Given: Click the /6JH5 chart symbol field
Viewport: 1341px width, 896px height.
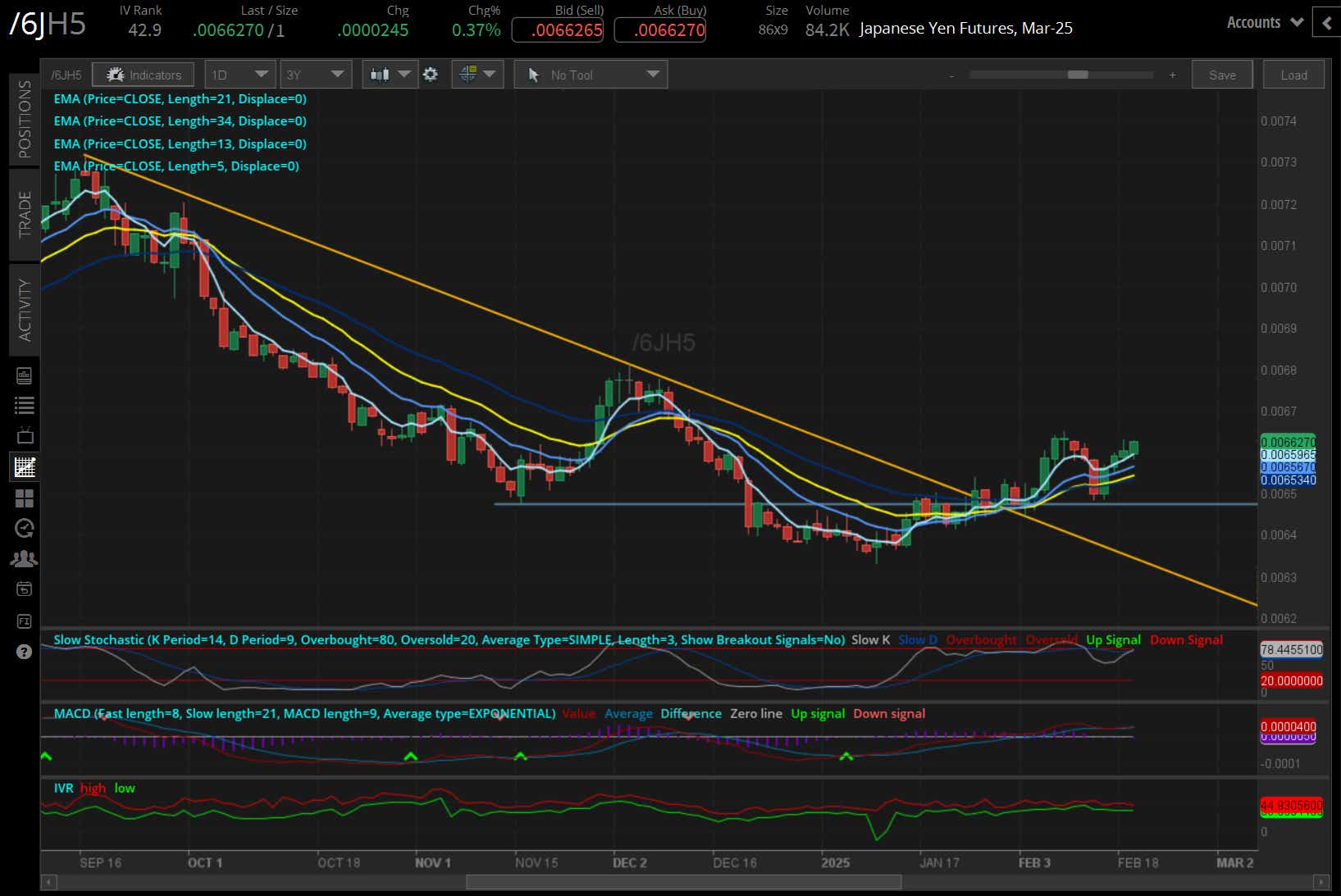Looking at the screenshot, I should [66, 75].
